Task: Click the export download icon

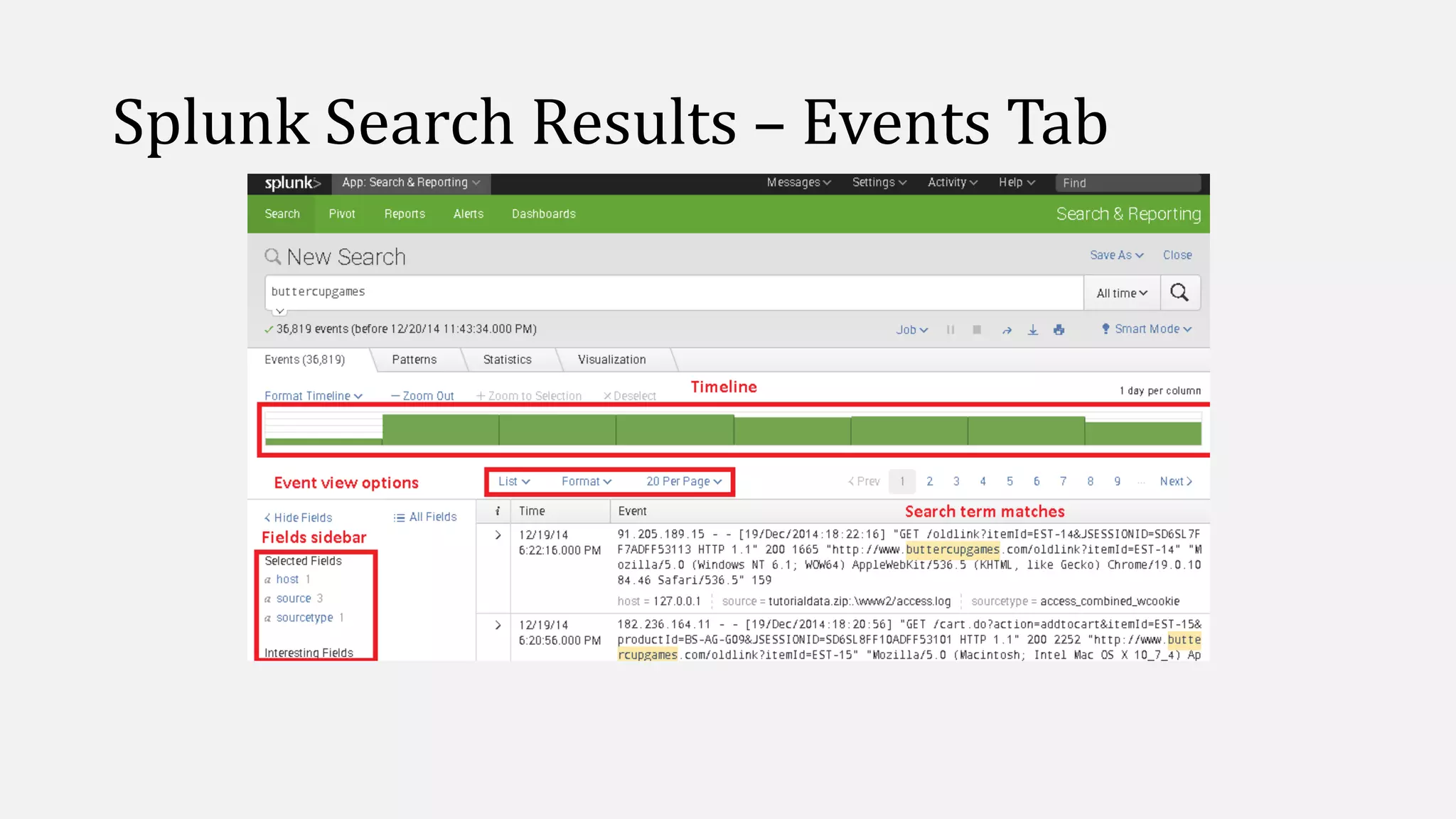Action: (1033, 330)
